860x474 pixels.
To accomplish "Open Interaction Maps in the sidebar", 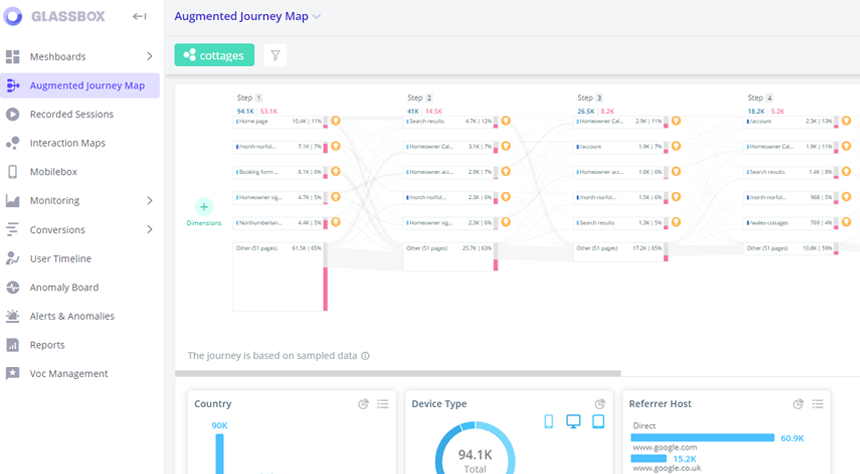I will (67, 143).
